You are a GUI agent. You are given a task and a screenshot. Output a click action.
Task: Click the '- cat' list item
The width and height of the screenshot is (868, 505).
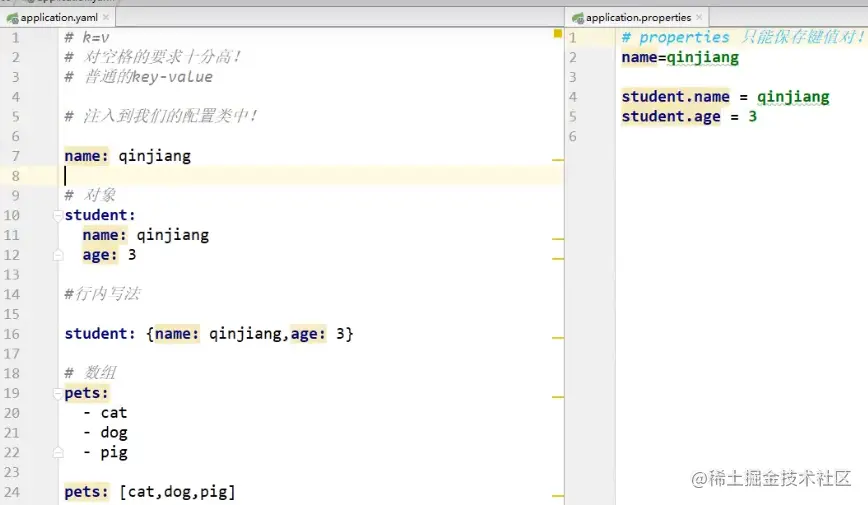pos(105,413)
